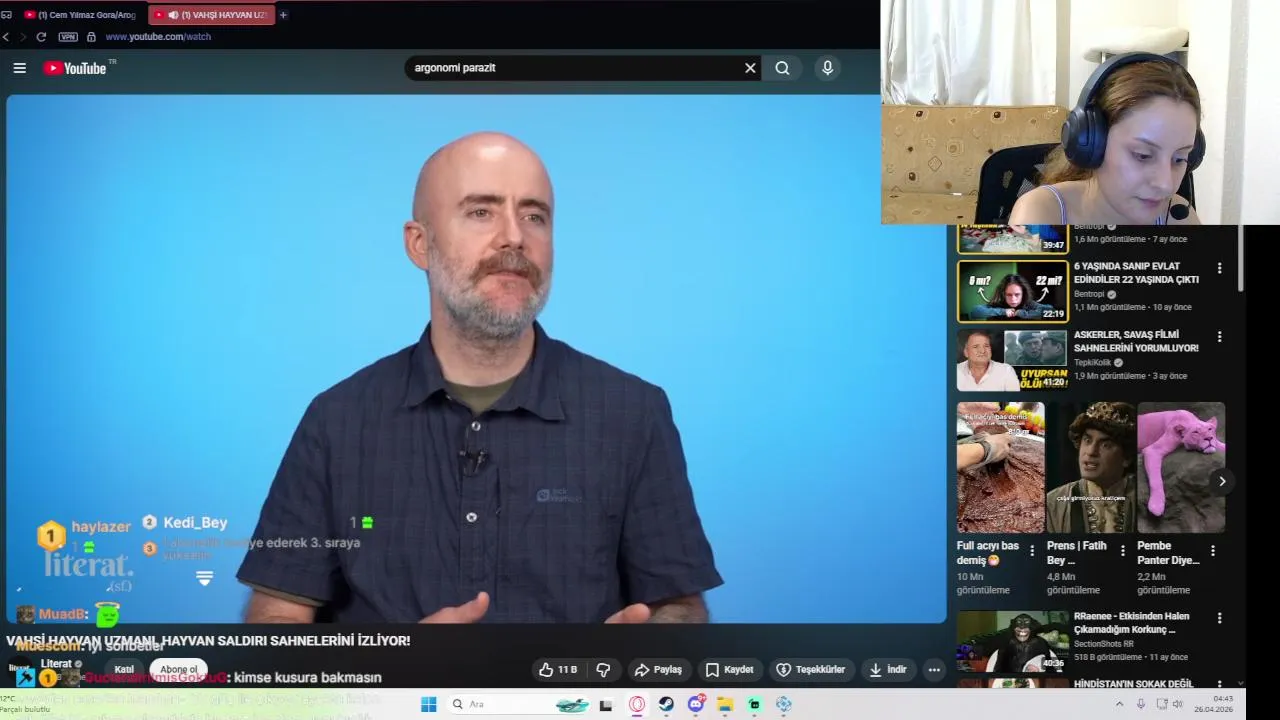1280x720 pixels.
Task: Clear the search text with the X
Action: 750,68
